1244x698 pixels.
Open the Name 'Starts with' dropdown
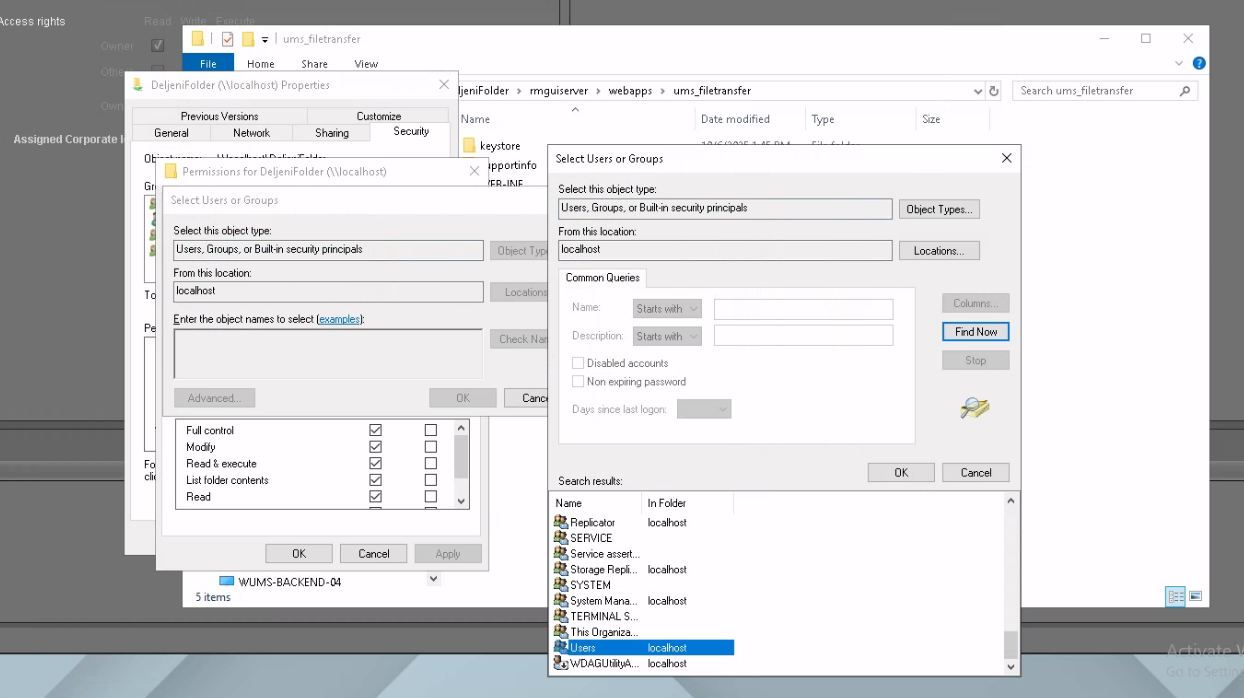[x=667, y=309]
